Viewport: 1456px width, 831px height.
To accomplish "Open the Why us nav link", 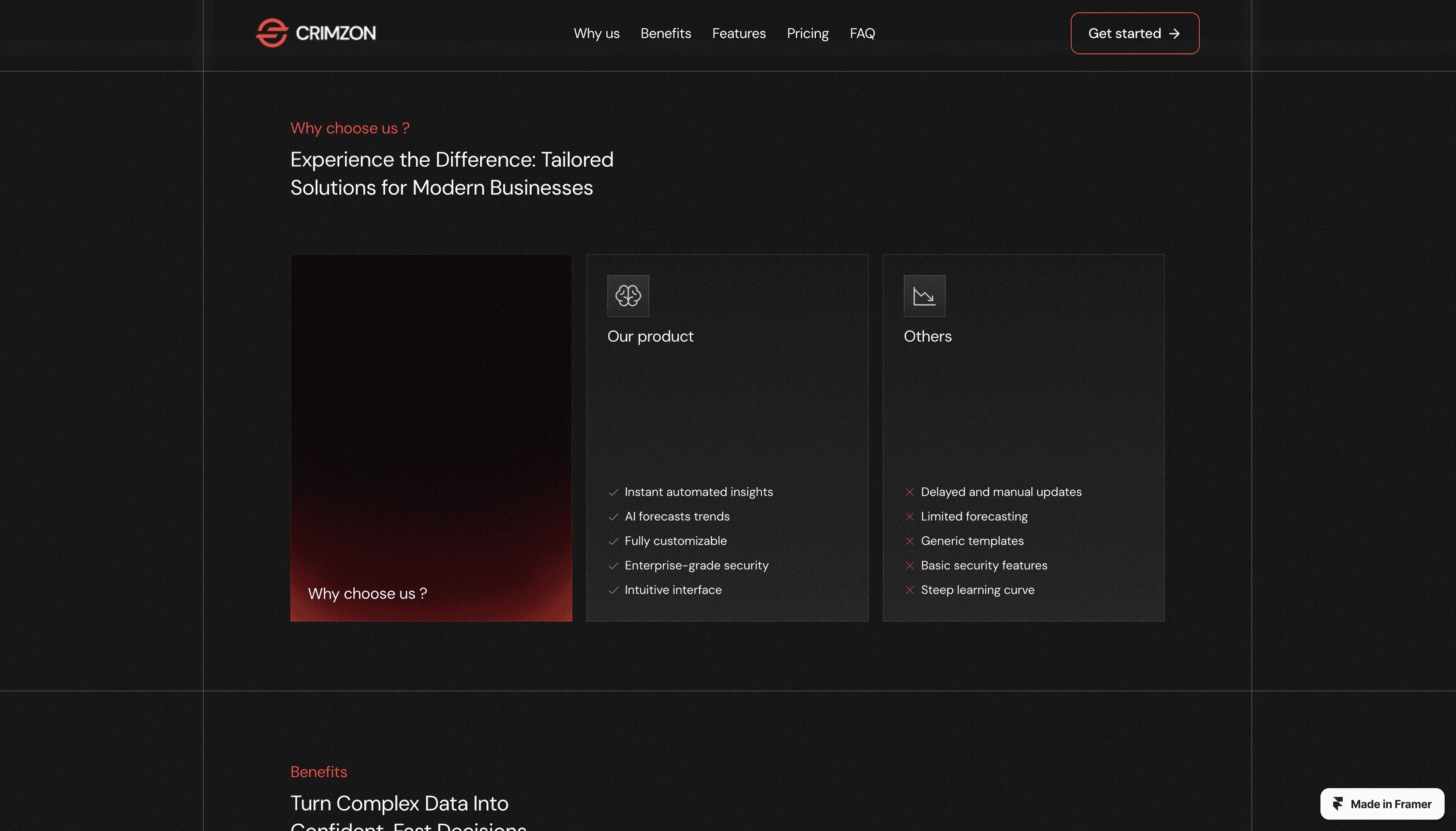I will click(596, 34).
